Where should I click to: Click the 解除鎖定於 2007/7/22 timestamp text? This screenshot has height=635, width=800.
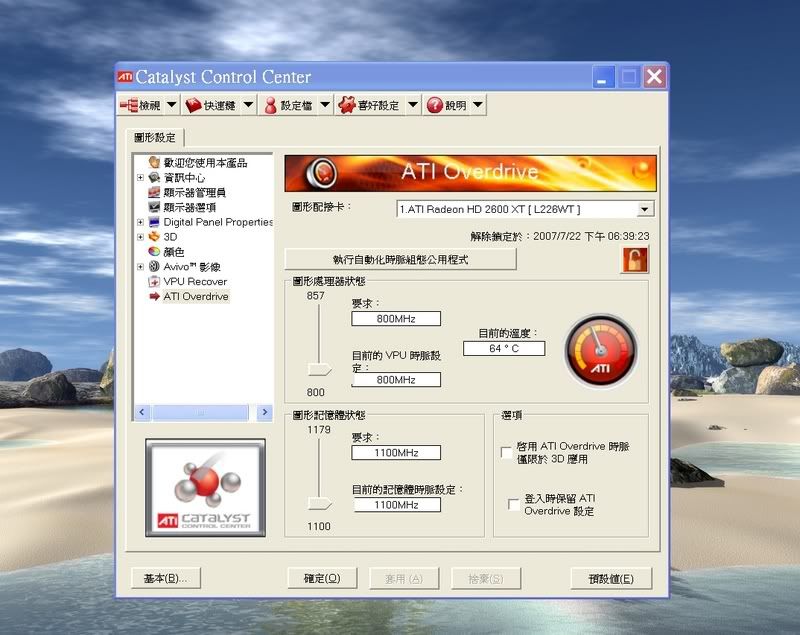point(560,236)
